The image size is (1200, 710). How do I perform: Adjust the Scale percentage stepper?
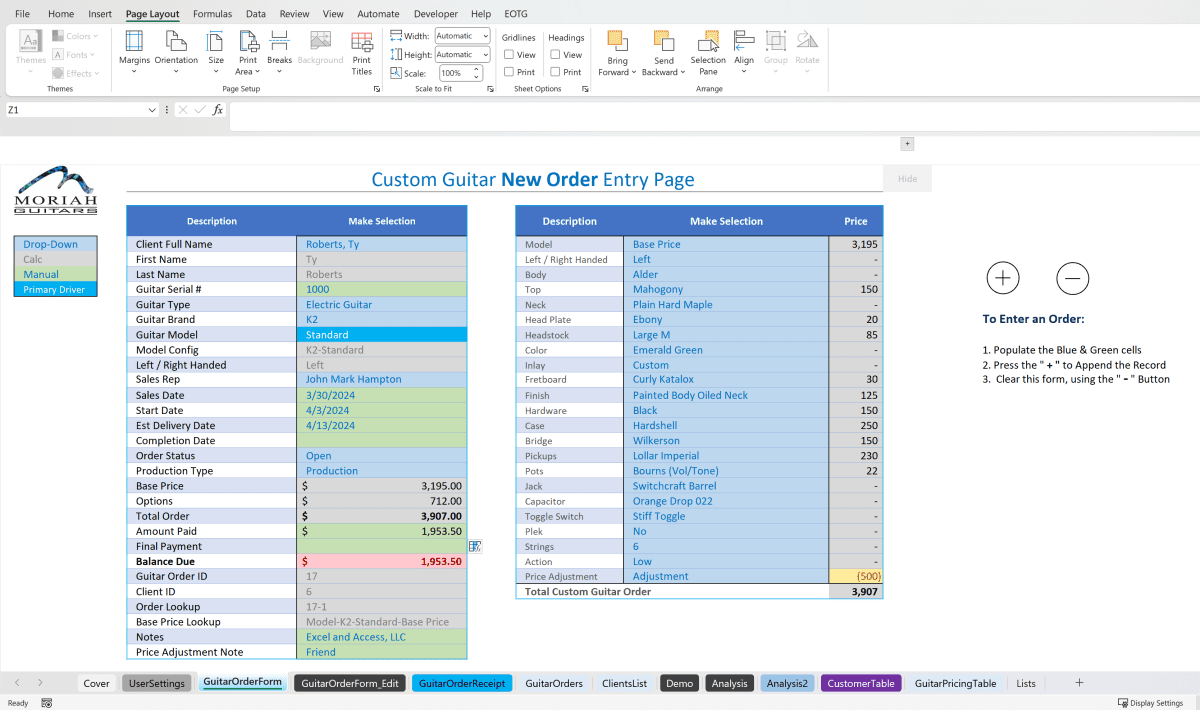coord(477,72)
